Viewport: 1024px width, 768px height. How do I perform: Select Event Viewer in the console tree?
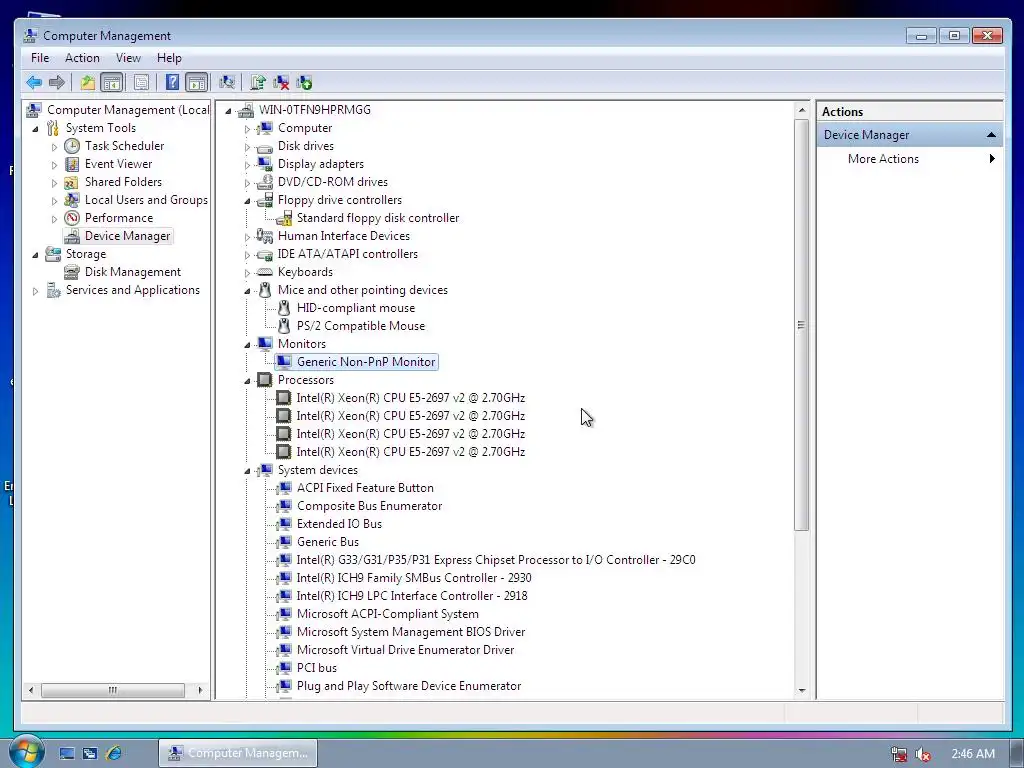[x=118, y=164]
